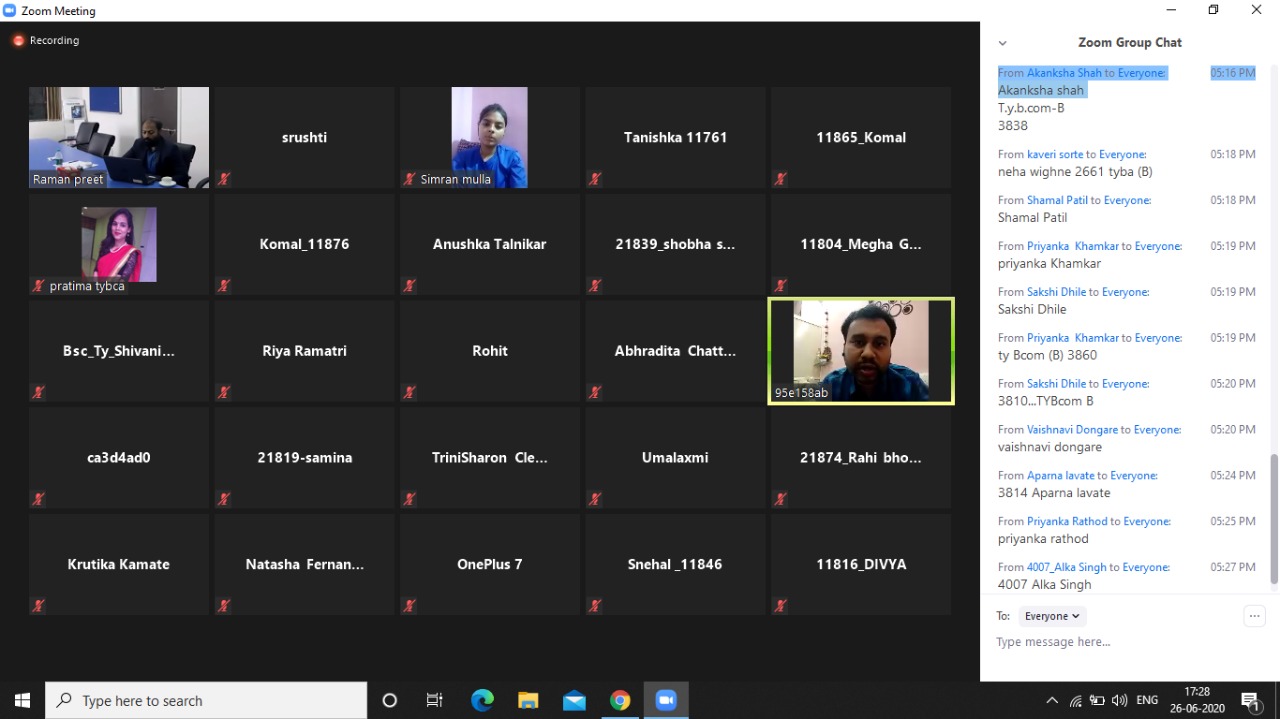Launch Google Chrome from the taskbar

pyautogui.click(x=620, y=700)
